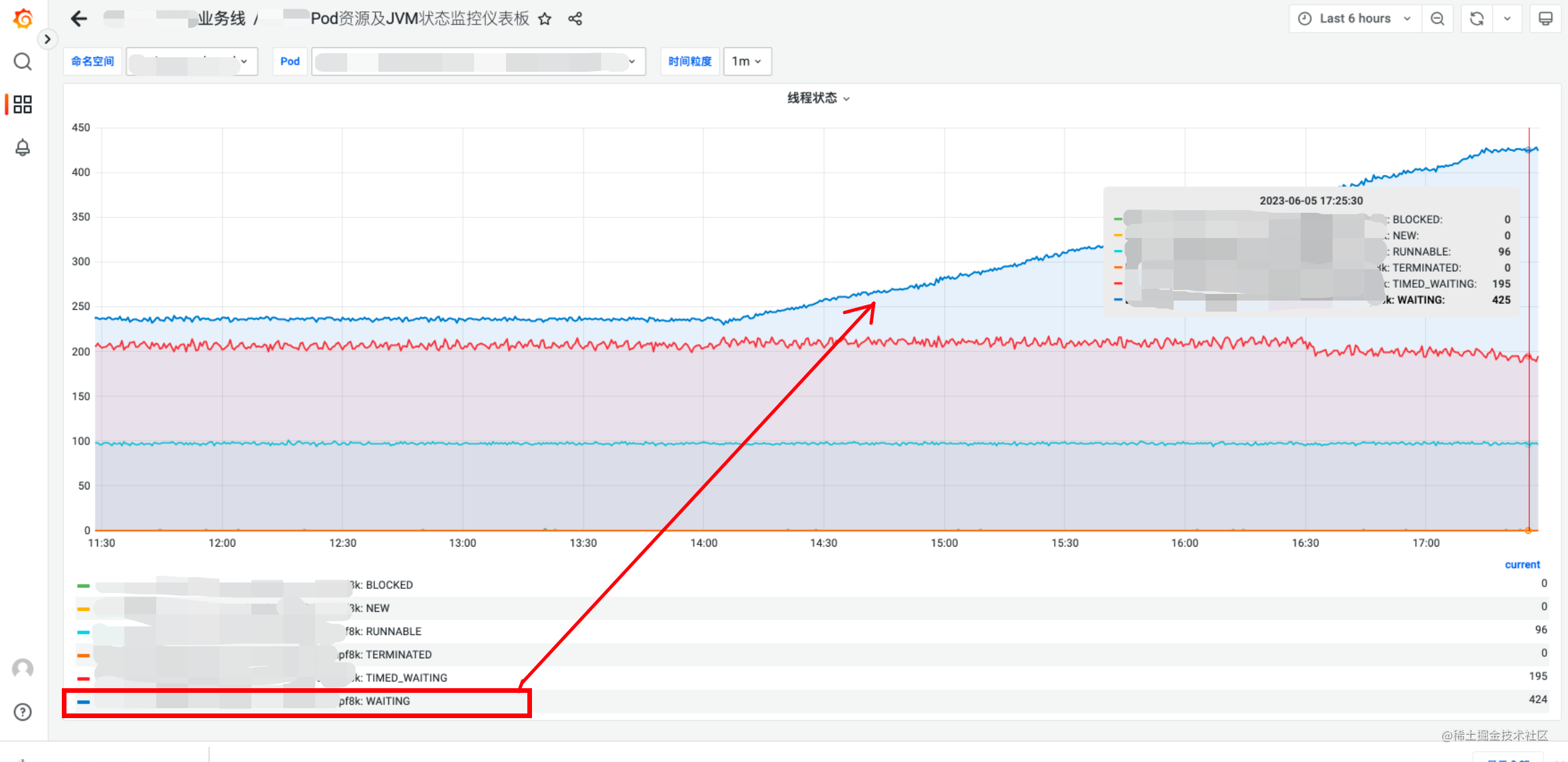Toggle the TERMINATED series in the legend
Viewport: 1568px width, 762px height.
(398, 655)
